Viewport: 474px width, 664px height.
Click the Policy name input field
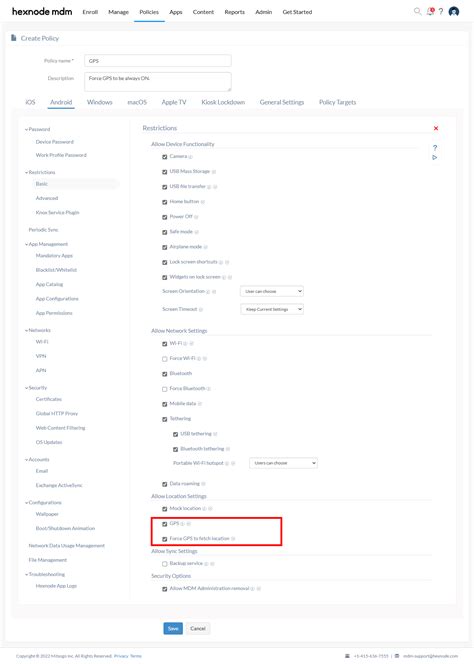tap(158, 61)
